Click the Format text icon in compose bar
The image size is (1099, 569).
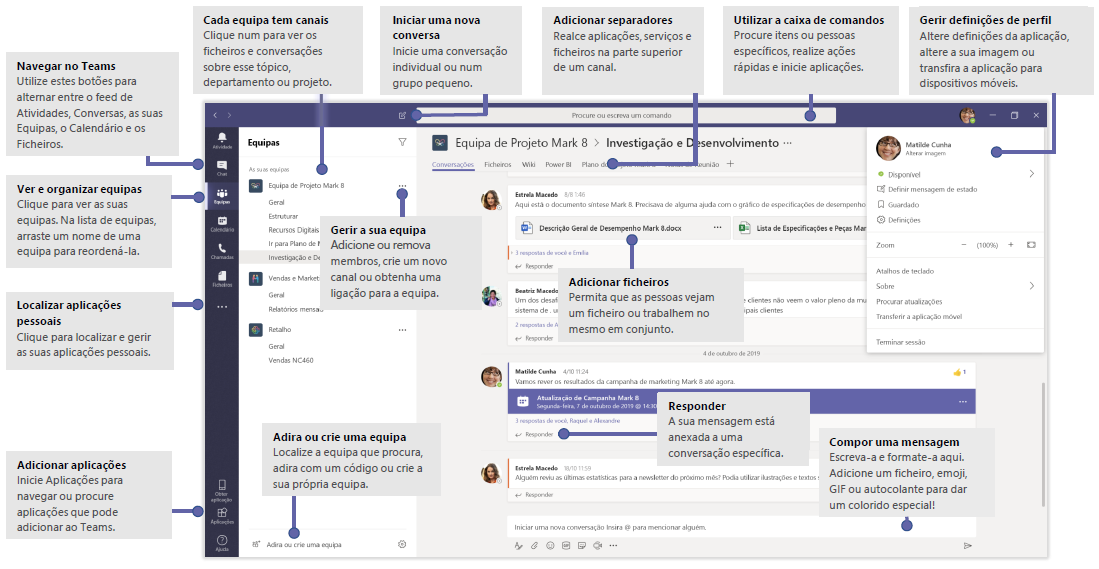click(x=519, y=545)
